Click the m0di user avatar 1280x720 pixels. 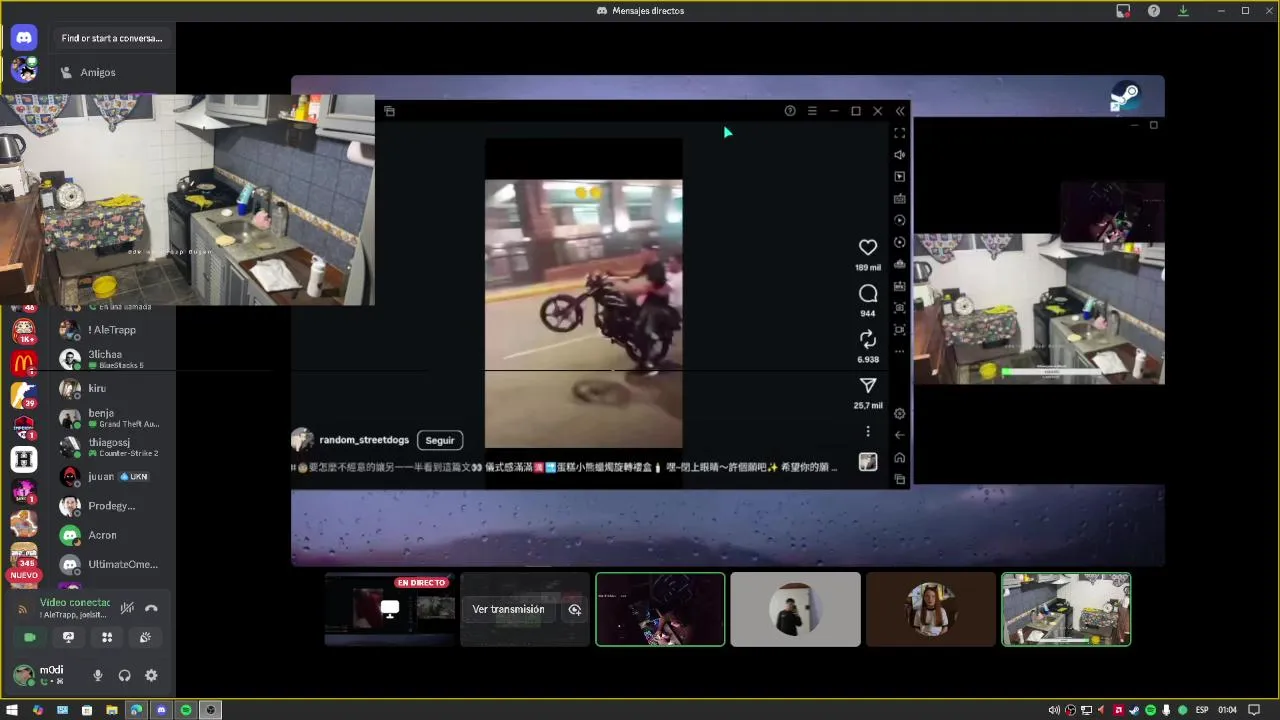click(23, 675)
